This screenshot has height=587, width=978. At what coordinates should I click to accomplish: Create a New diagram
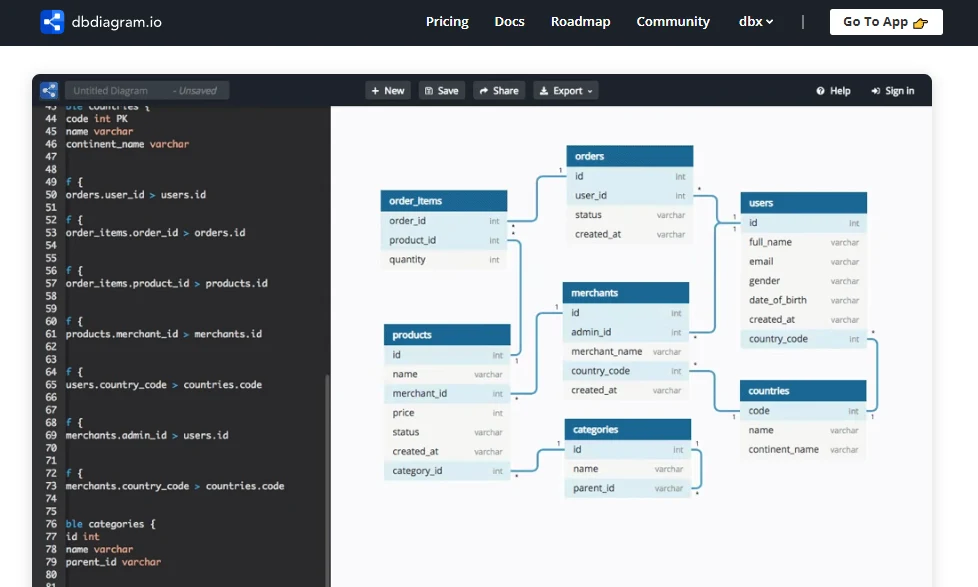388,90
